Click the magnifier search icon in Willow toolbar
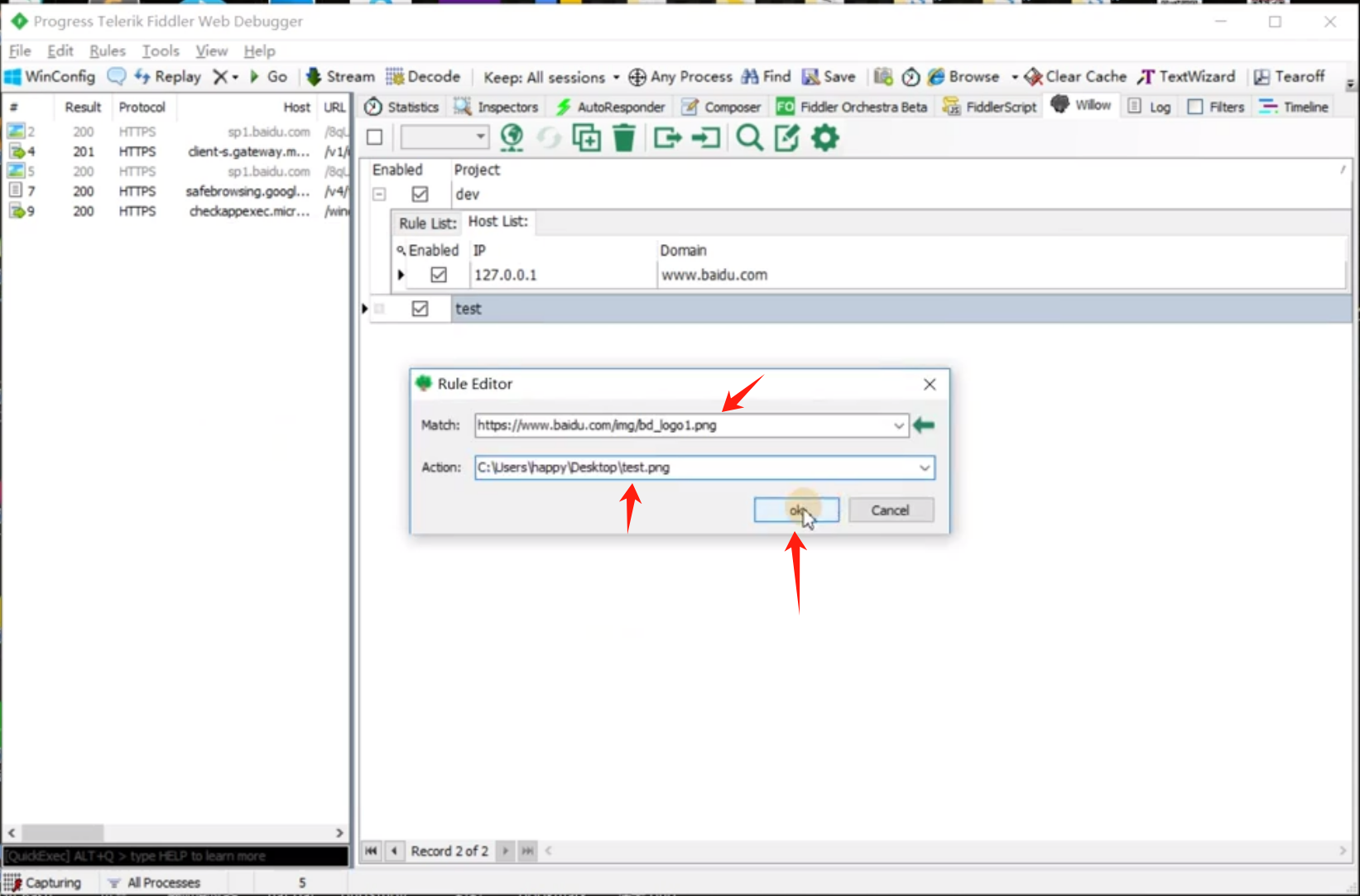The image size is (1360, 896). (x=749, y=137)
